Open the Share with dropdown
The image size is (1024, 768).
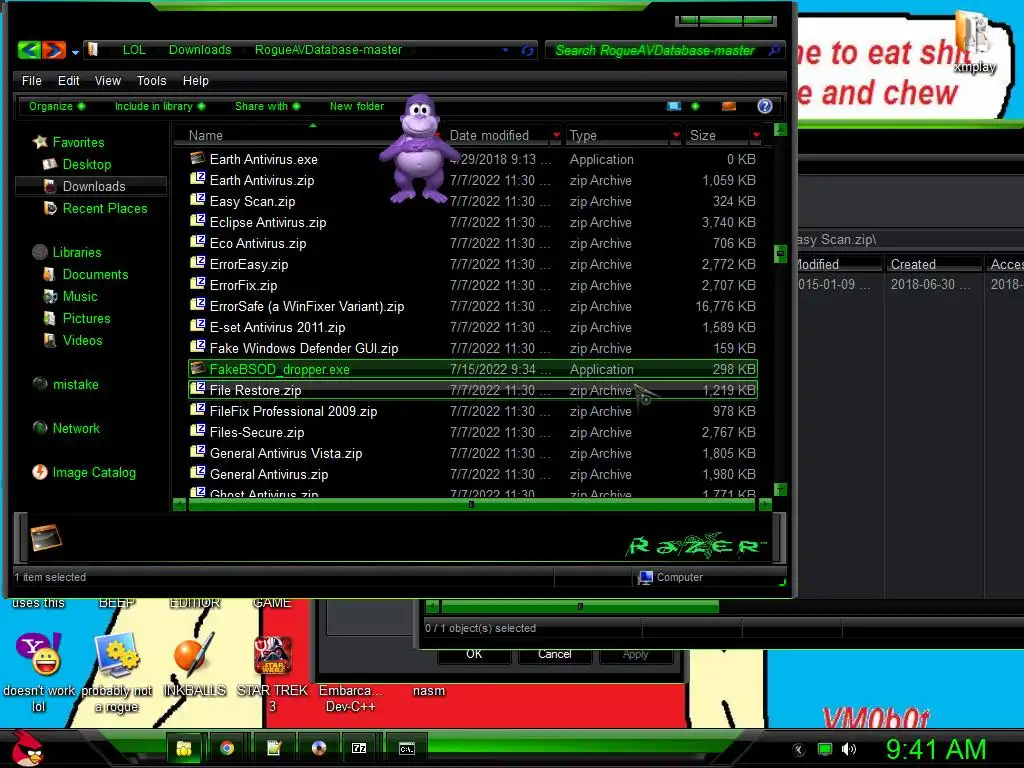point(268,106)
